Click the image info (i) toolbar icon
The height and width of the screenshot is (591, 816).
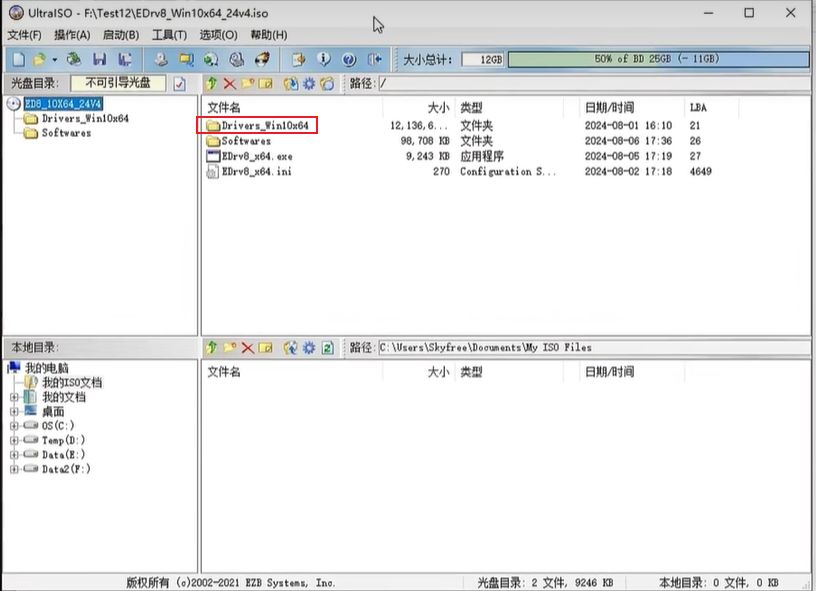[x=323, y=60]
